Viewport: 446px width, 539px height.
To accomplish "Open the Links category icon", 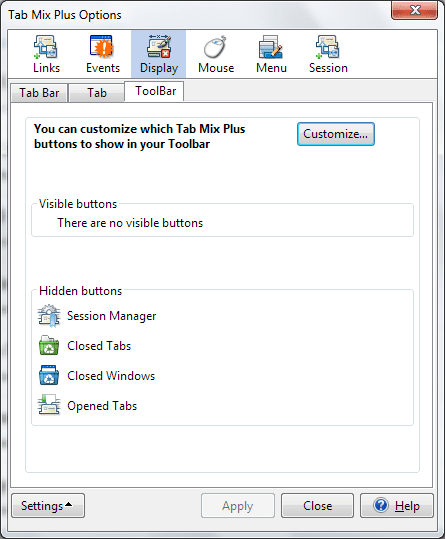I will click(46, 47).
